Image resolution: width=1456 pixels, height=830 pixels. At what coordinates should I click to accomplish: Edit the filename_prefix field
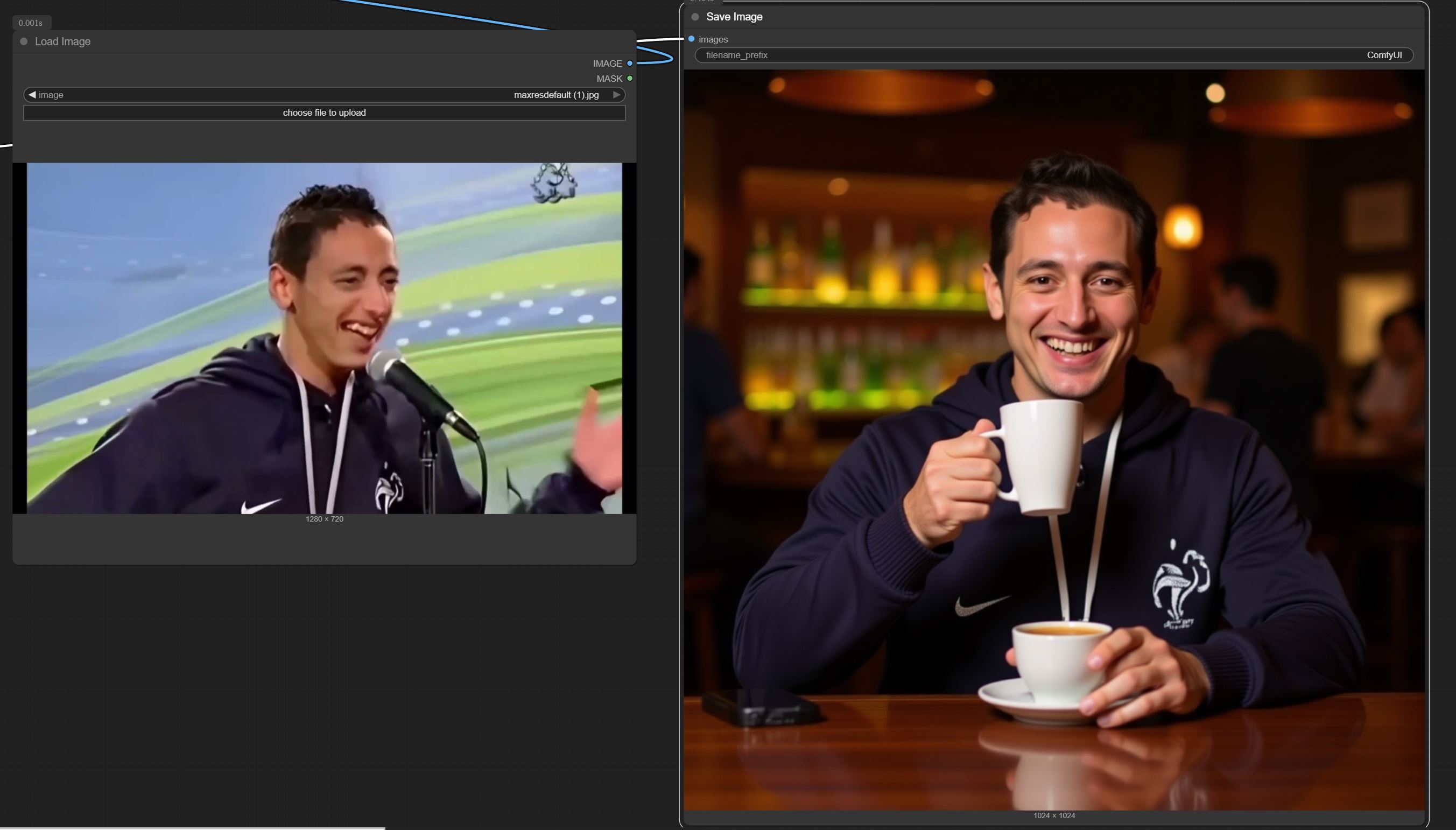click(1054, 55)
